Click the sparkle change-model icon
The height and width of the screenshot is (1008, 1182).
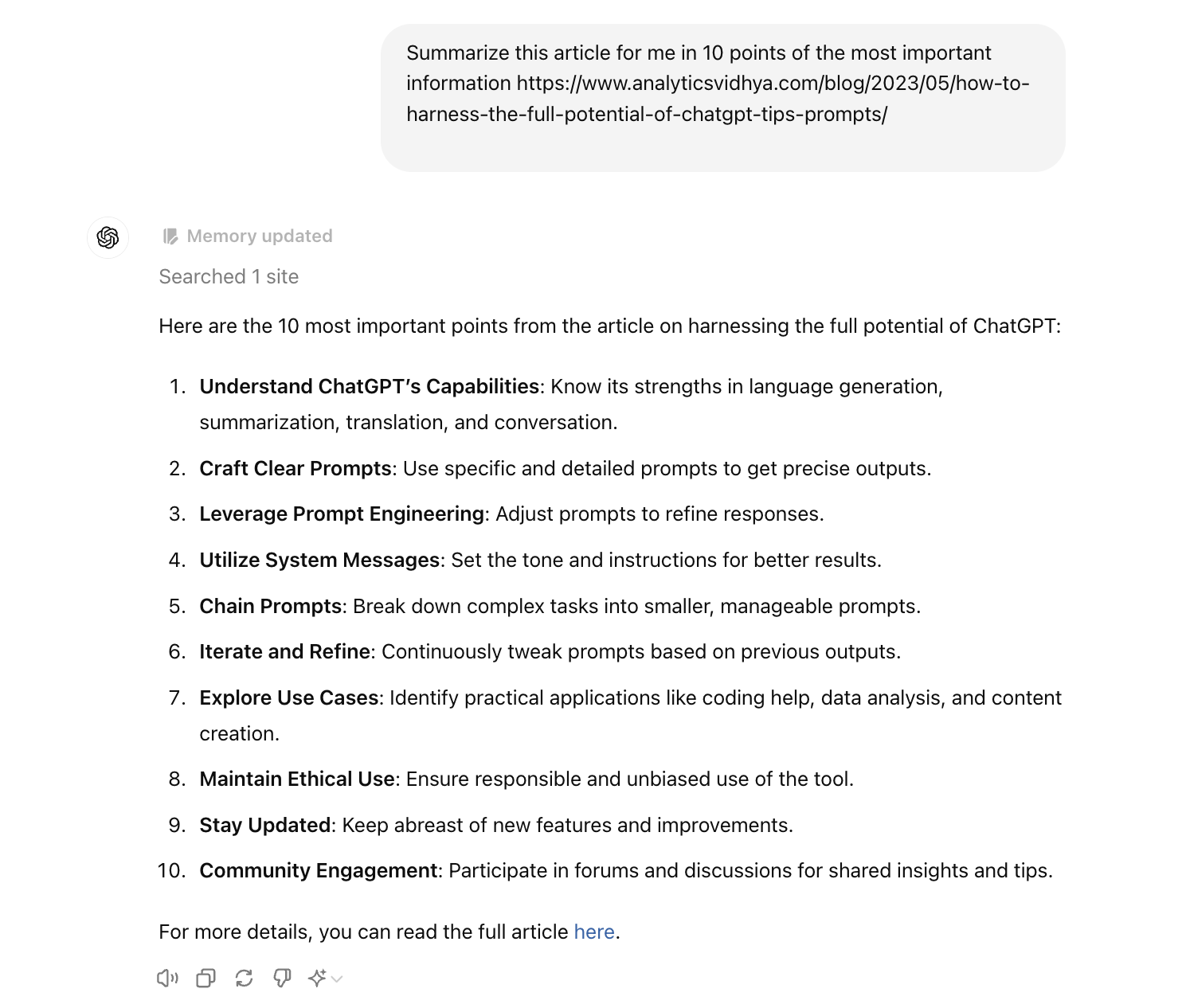tap(317, 978)
